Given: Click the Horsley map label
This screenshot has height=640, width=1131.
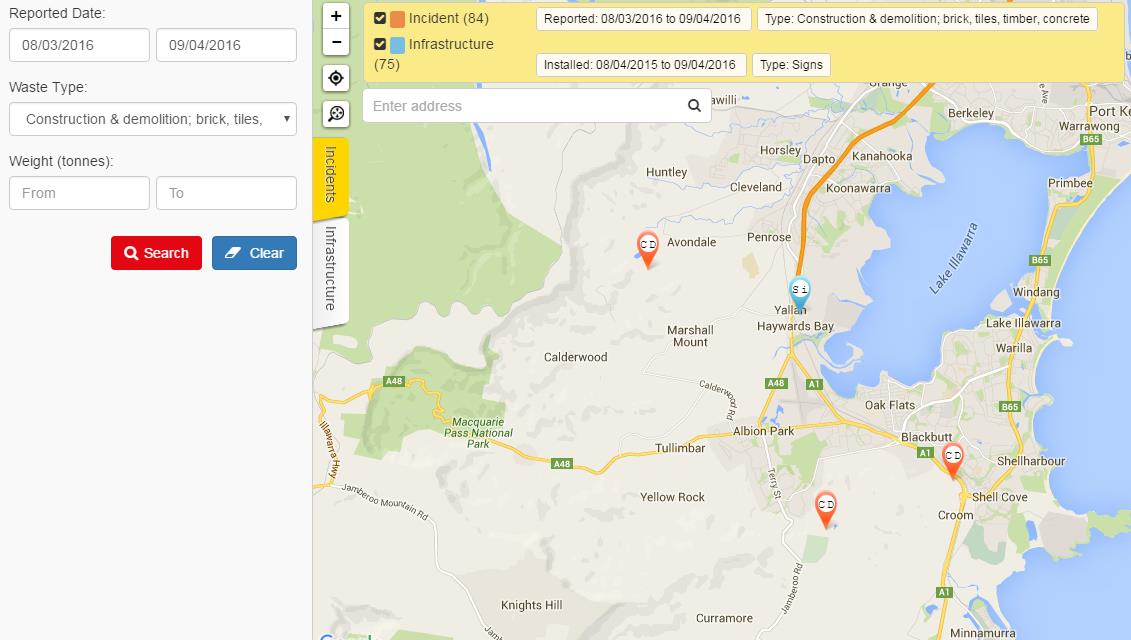Looking at the screenshot, I should [780, 151].
